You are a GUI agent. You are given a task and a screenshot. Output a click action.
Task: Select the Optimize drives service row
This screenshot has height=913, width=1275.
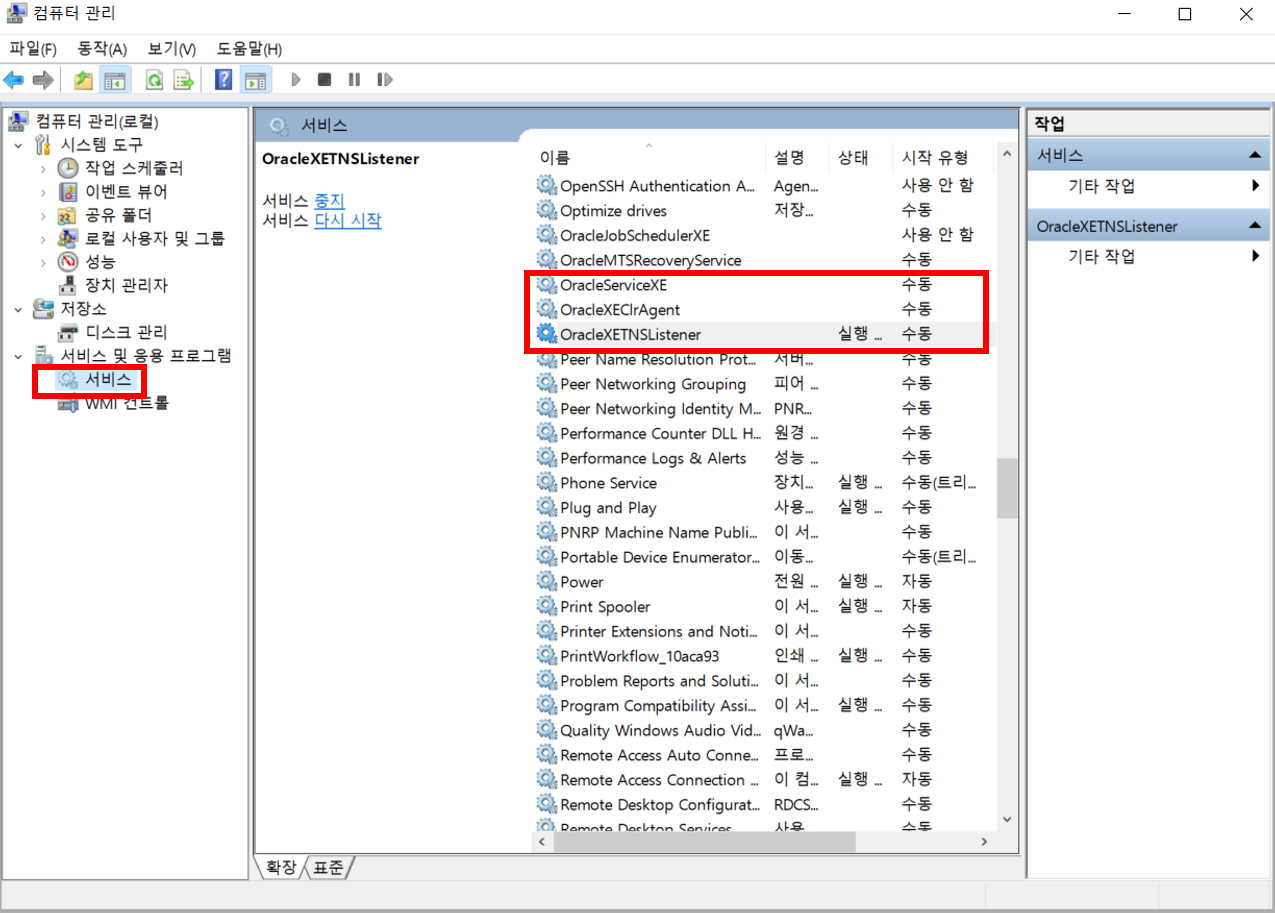(764, 210)
